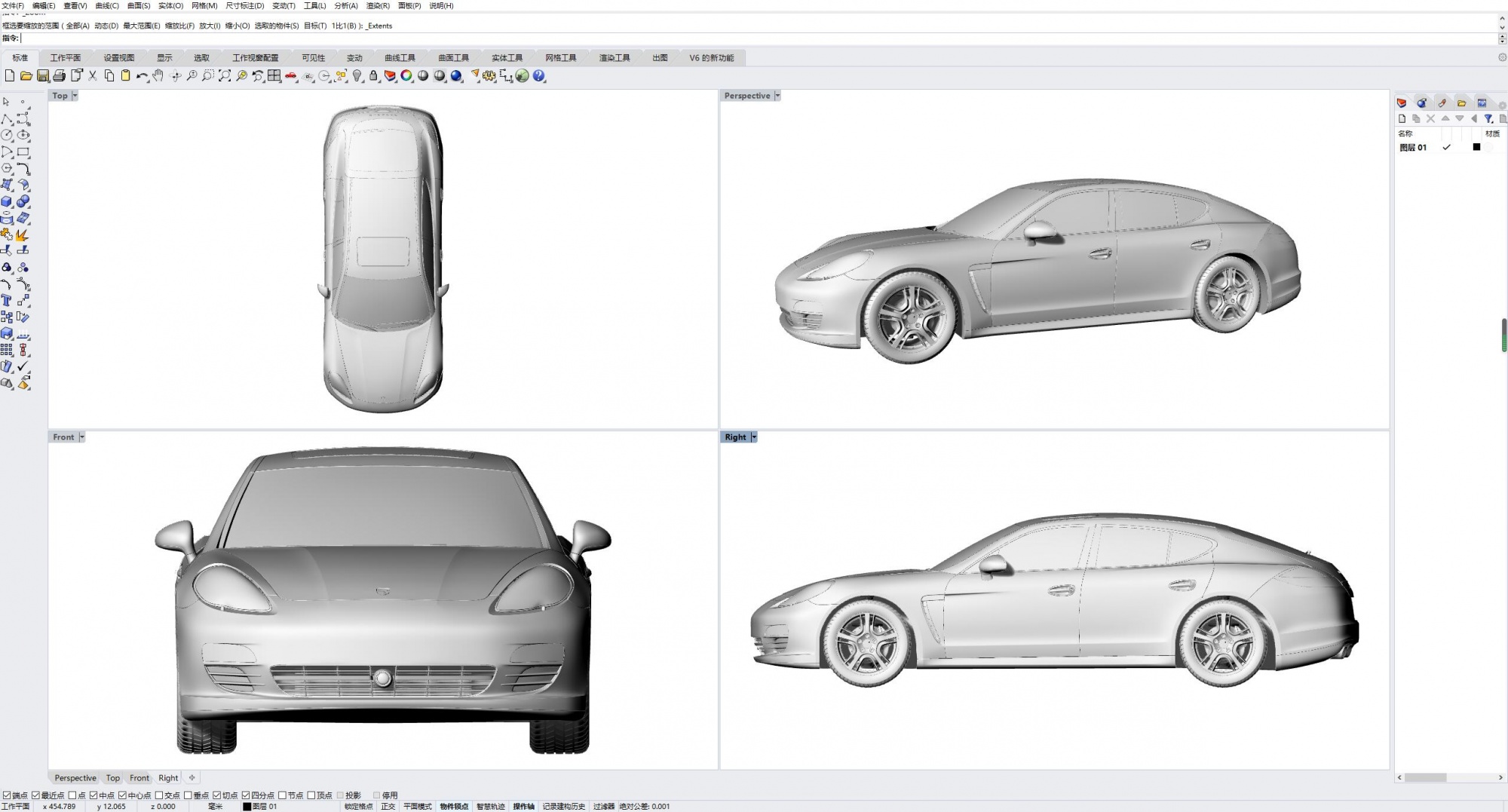Viewport: 1508px width, 812px height.
Task: Click the blue render sphere icon
Action: 457,75
